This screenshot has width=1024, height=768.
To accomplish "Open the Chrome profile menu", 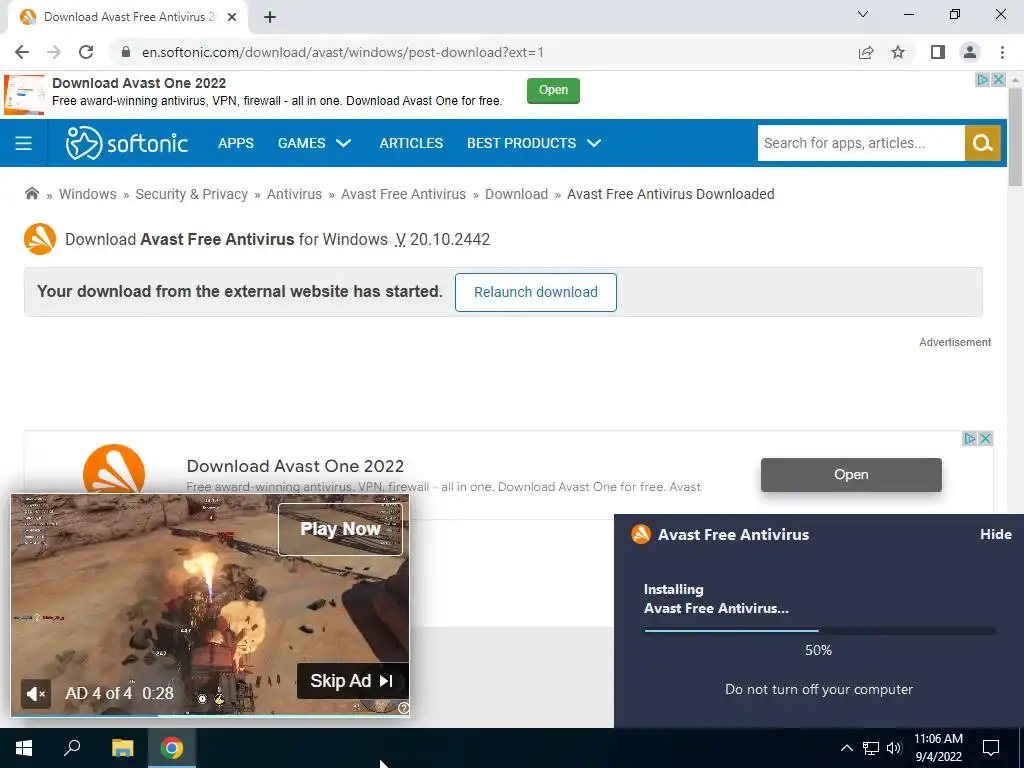I will click(970, 52).
